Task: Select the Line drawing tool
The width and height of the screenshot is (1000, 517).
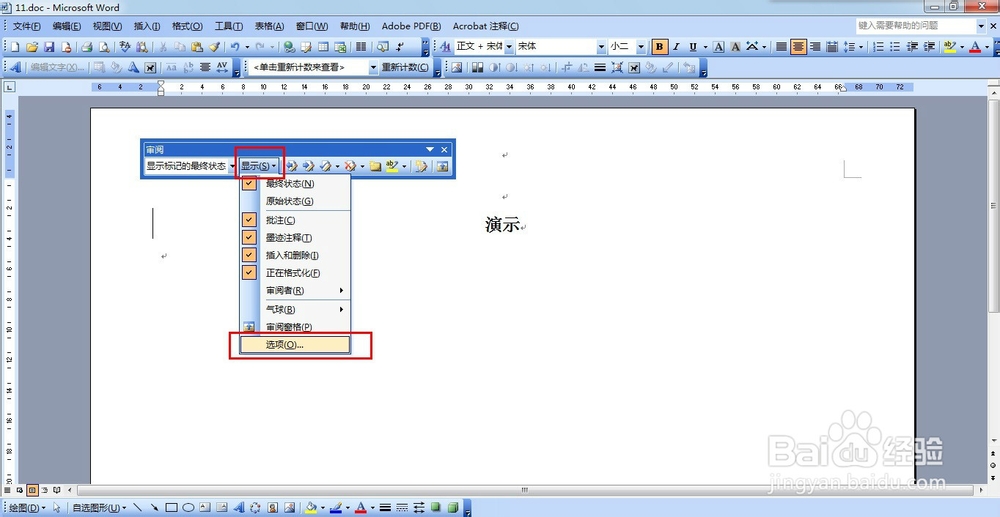Action: (138, 508)
